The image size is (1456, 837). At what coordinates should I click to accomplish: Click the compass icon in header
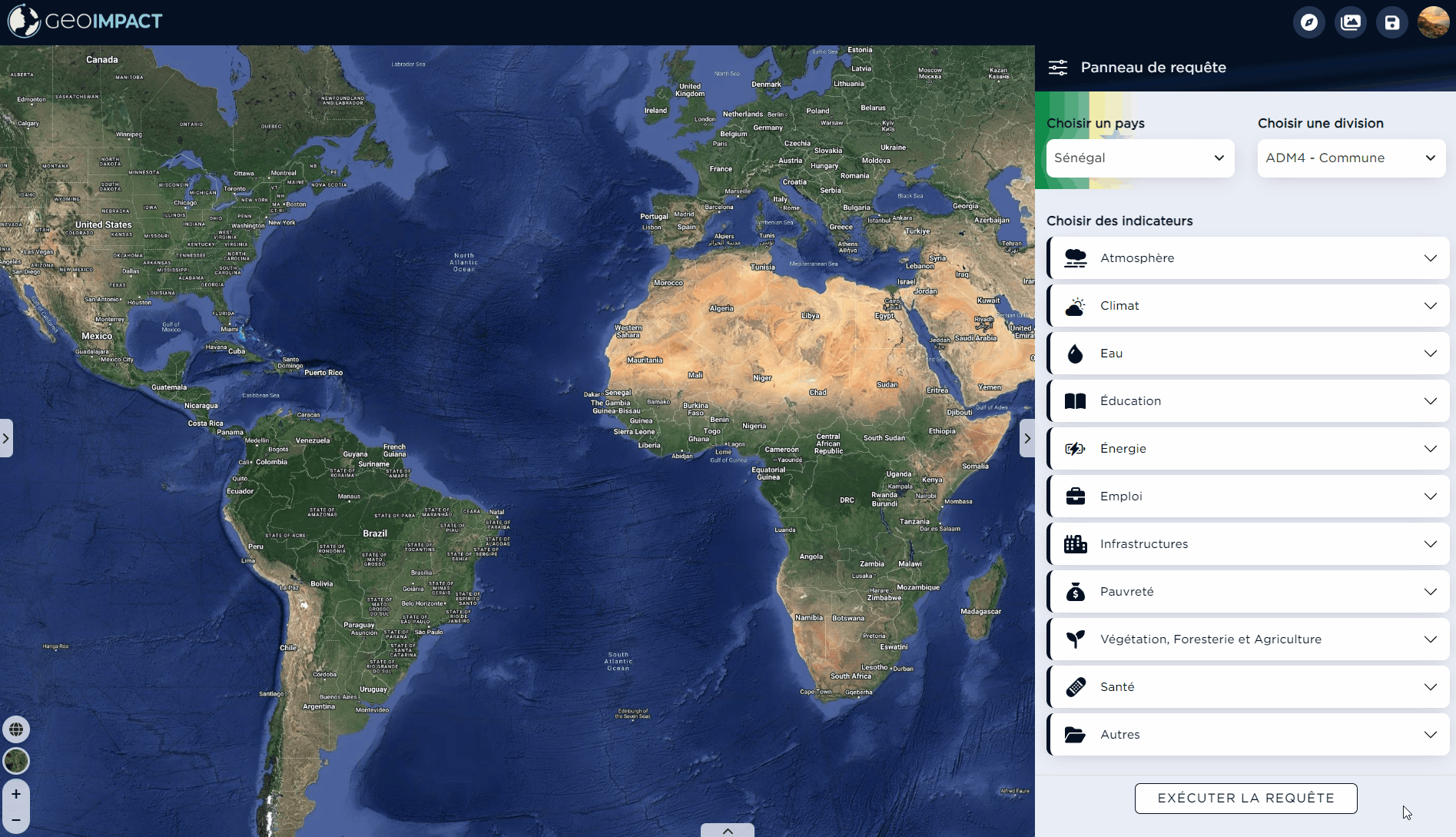tap(1308, 22)
